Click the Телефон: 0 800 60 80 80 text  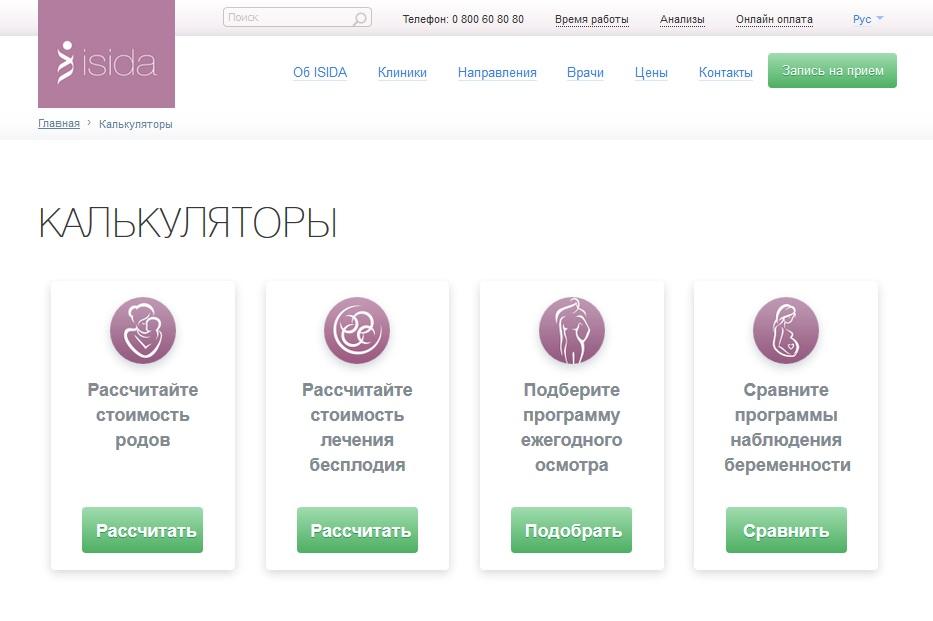(x=463, y=19)
